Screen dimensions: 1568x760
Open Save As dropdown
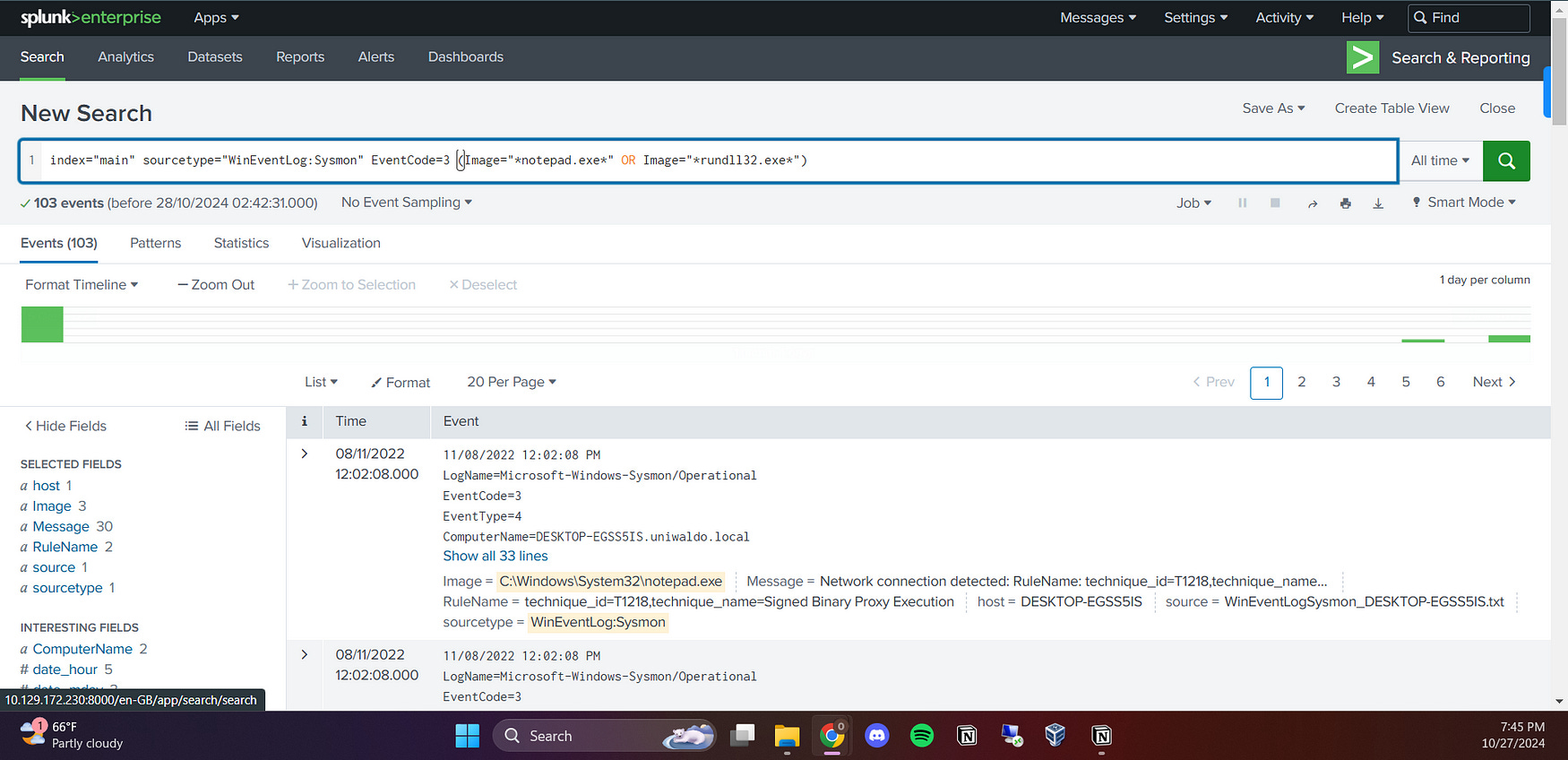pyautogui.click(x=1273, y=108)
